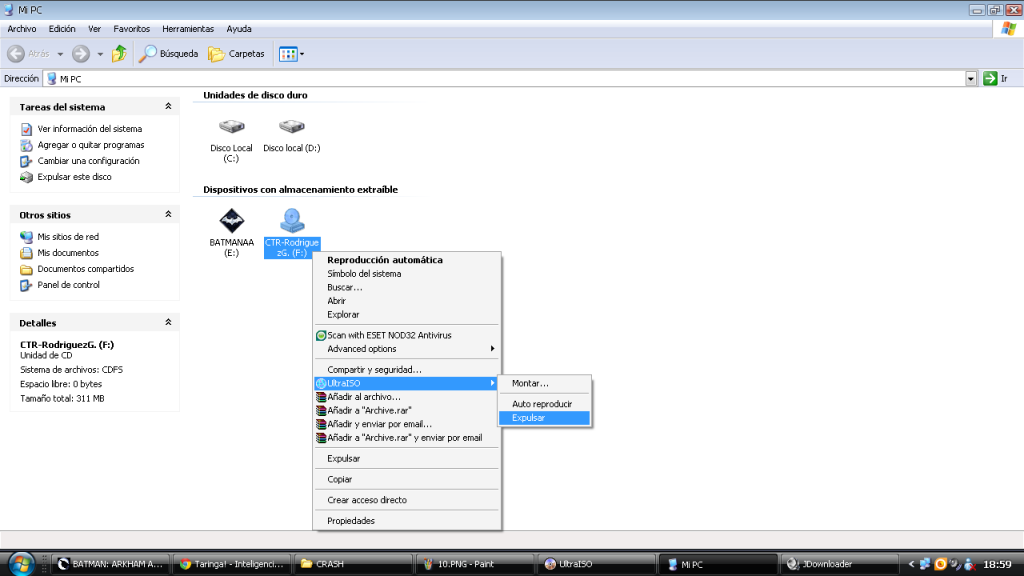Open the Ver menu
Viewport: 1024px width, 576px height.
click(95, 29)
